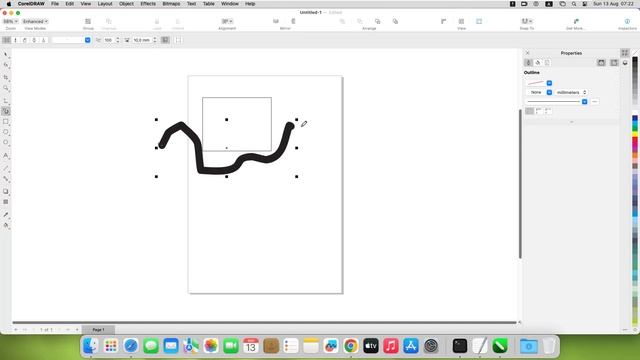
Task: Click the Mirror vertically icon
Action: pyautogui.click(x=293, y=21)
